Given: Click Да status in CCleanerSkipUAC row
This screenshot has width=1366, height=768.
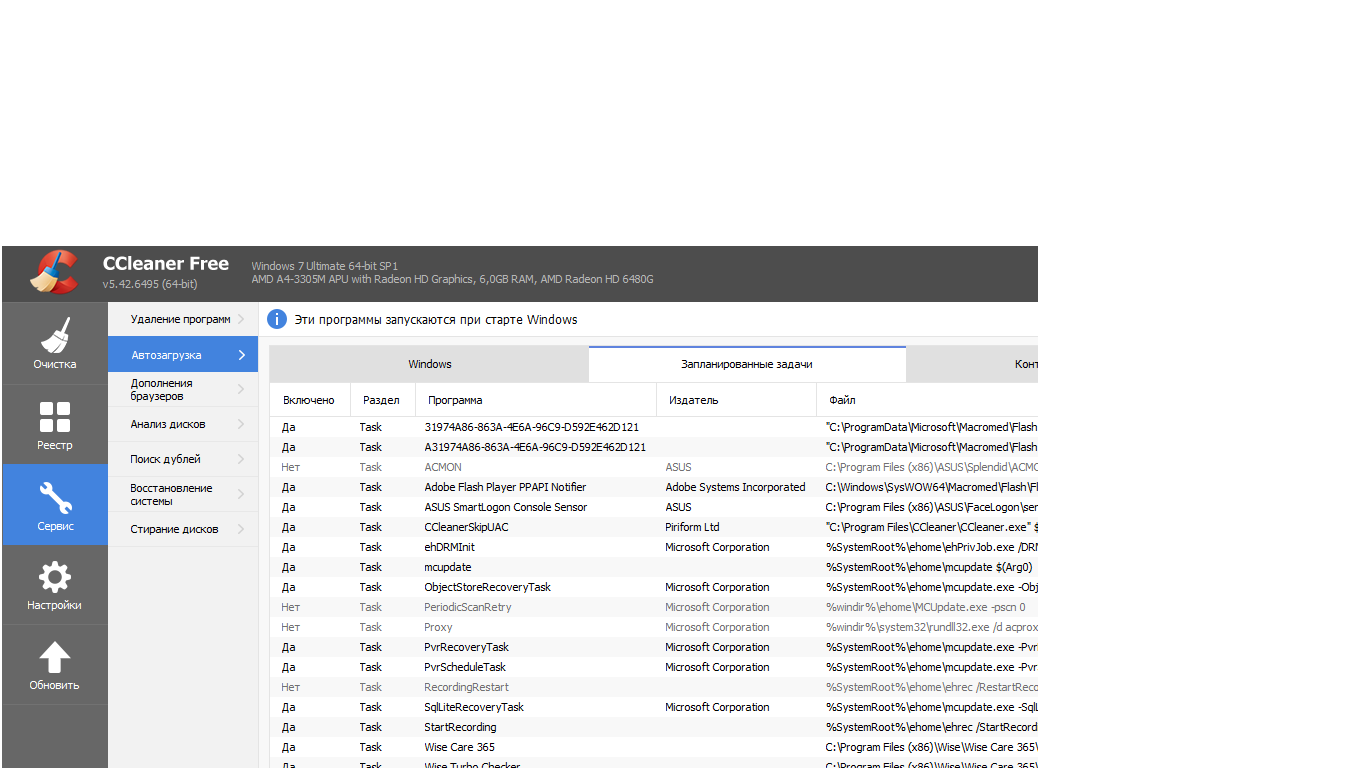Looking at the screenshot, I should [x=288, y=527].
